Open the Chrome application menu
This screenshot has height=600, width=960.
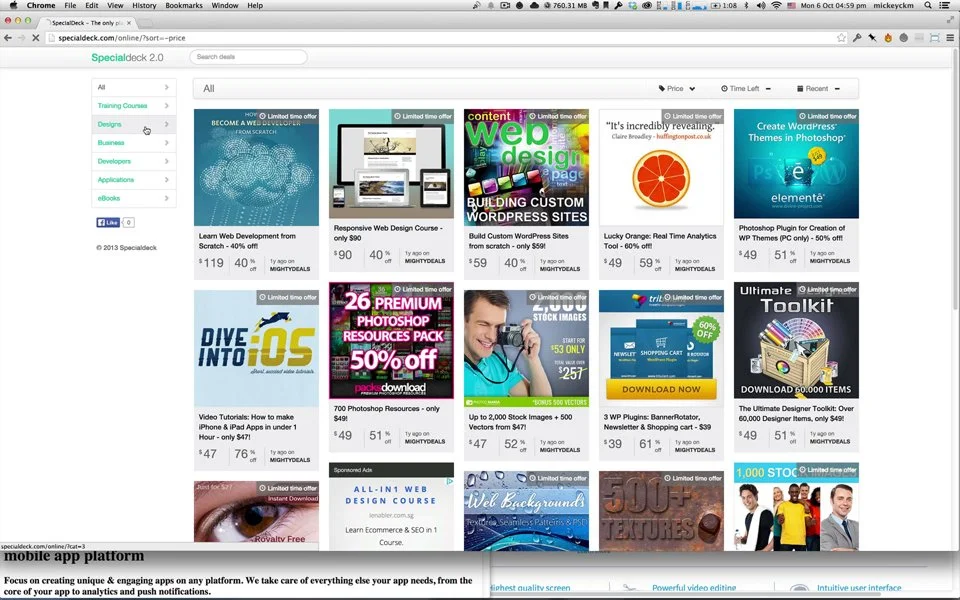click(40, 6)
